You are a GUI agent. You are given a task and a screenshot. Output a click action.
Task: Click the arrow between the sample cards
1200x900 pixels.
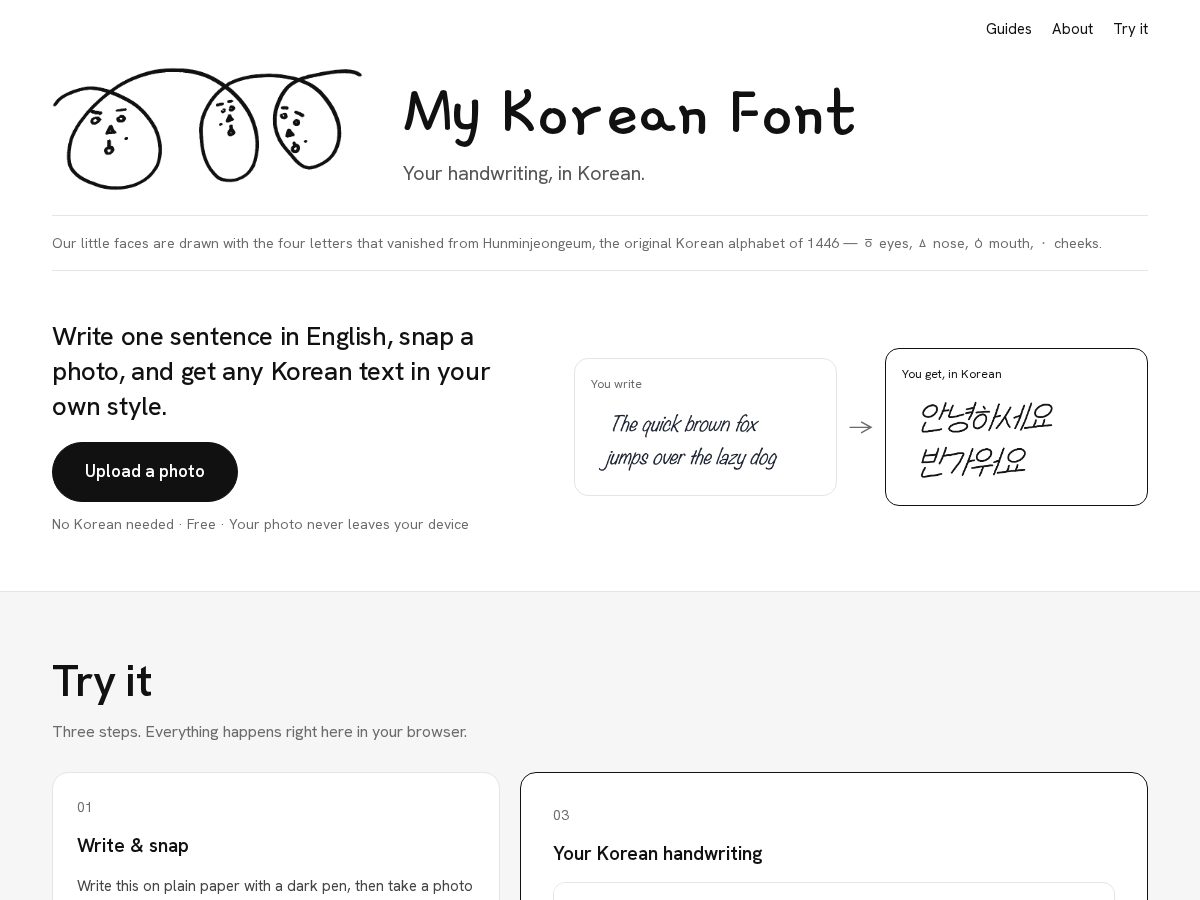click(x=861, y=427)
